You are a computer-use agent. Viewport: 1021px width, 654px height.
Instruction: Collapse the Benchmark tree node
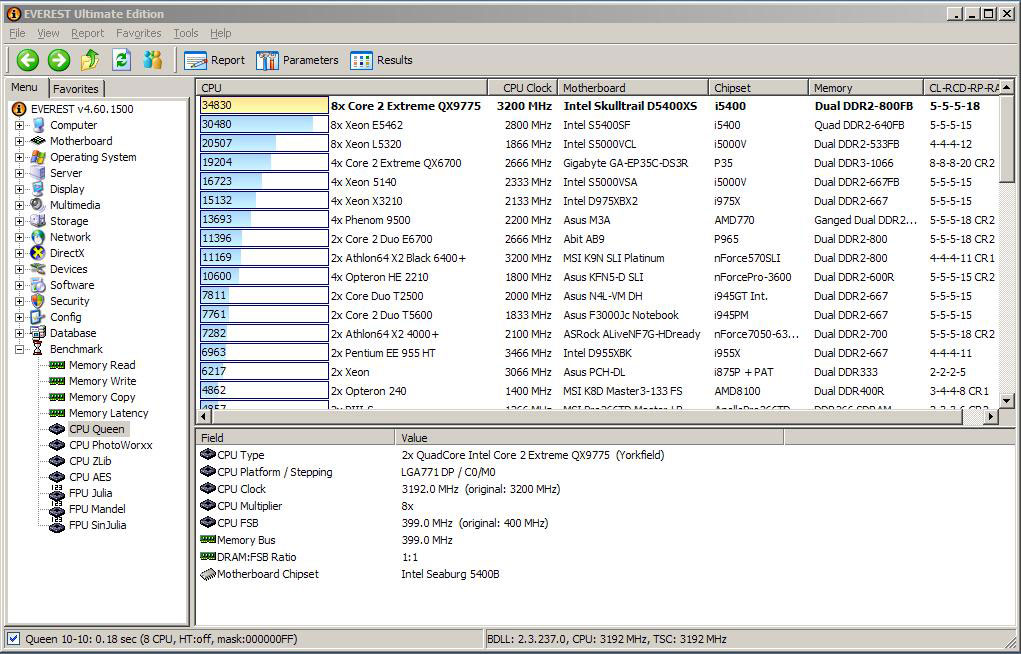coord(20,349)
